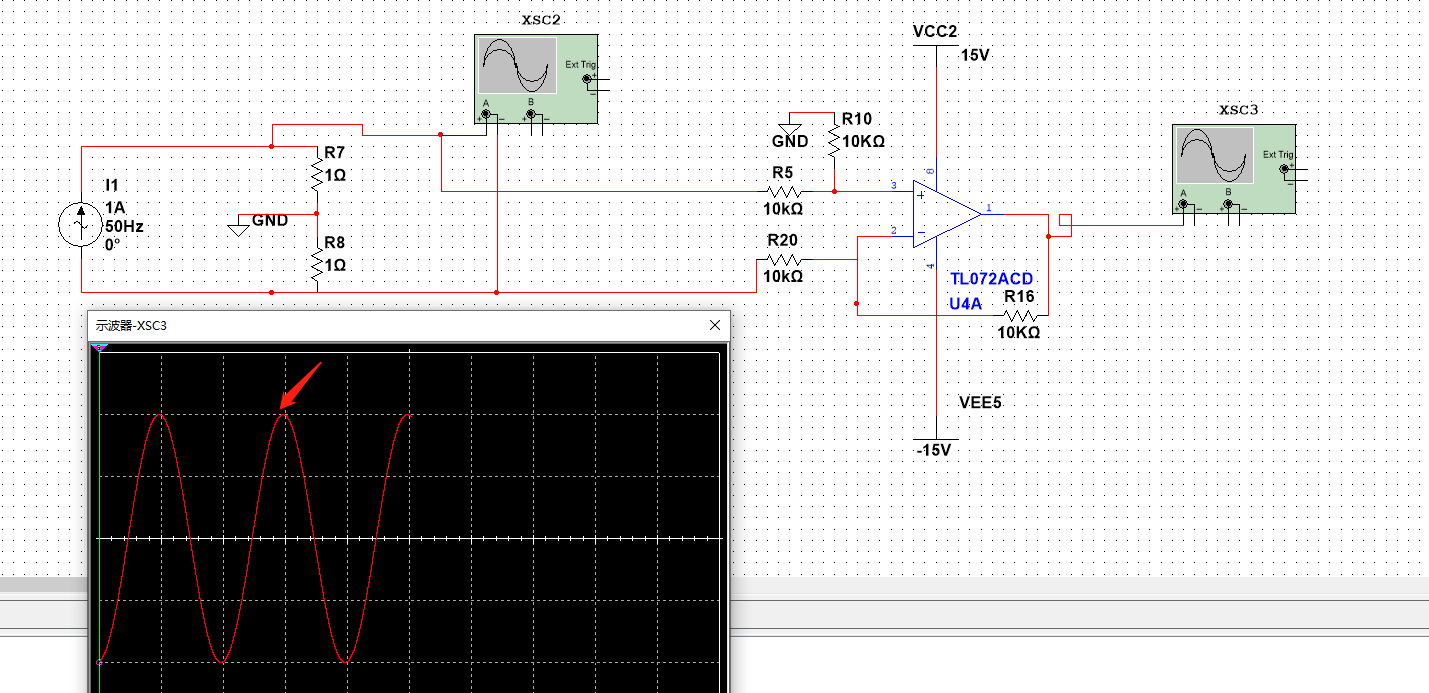Click the TL072ACD part label
The height and width of the screenshot is (693, 1429).
991,279
